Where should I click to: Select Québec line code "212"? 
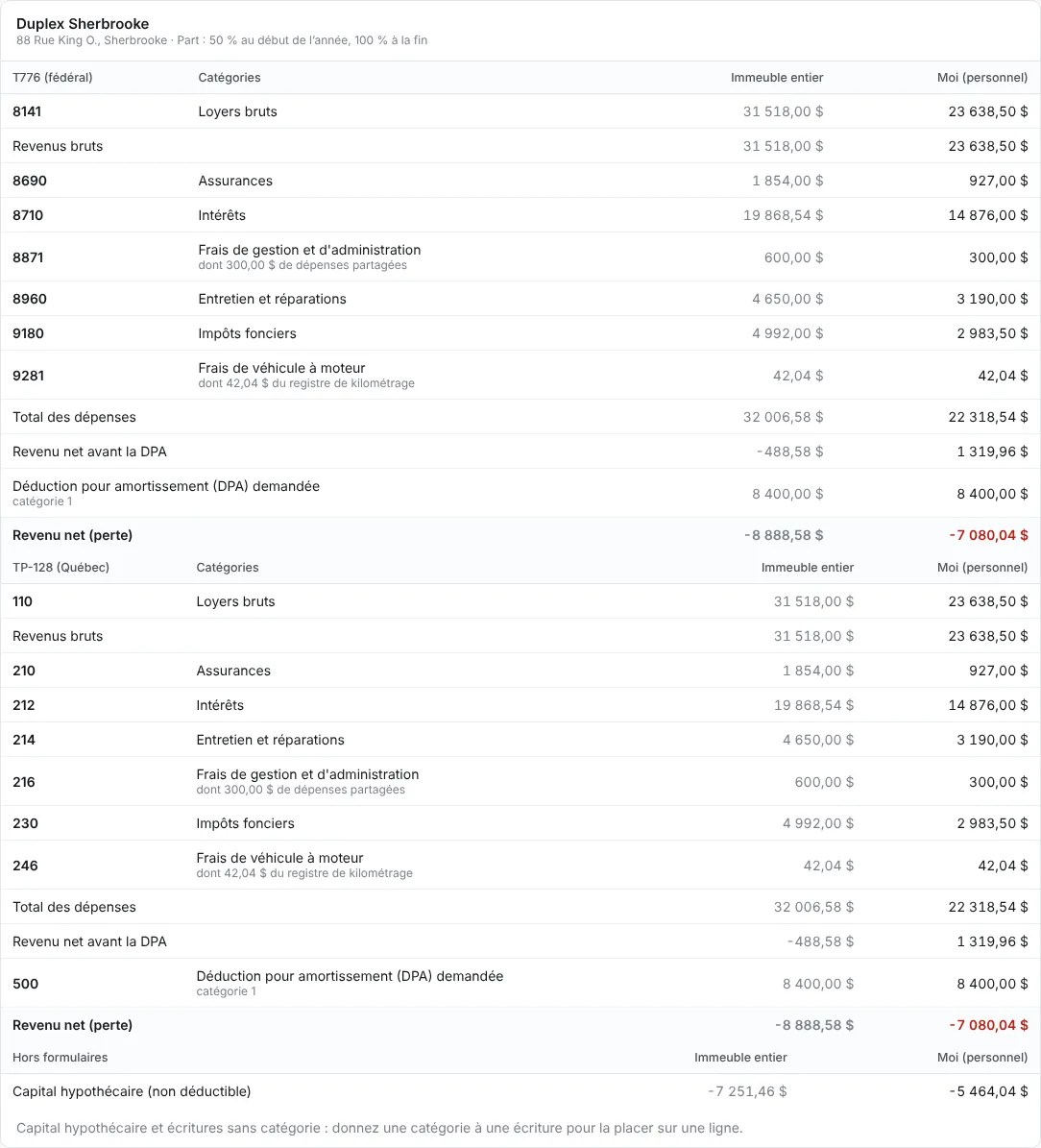(23, 705)
